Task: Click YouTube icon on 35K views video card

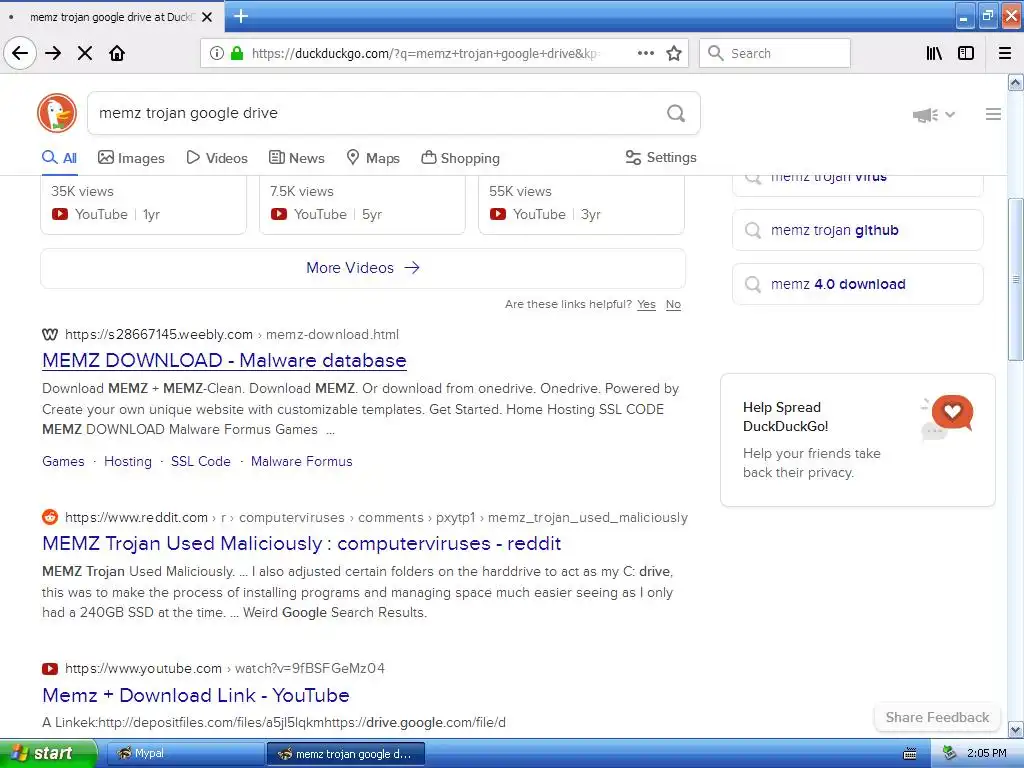Action: (x=59, y=214)
